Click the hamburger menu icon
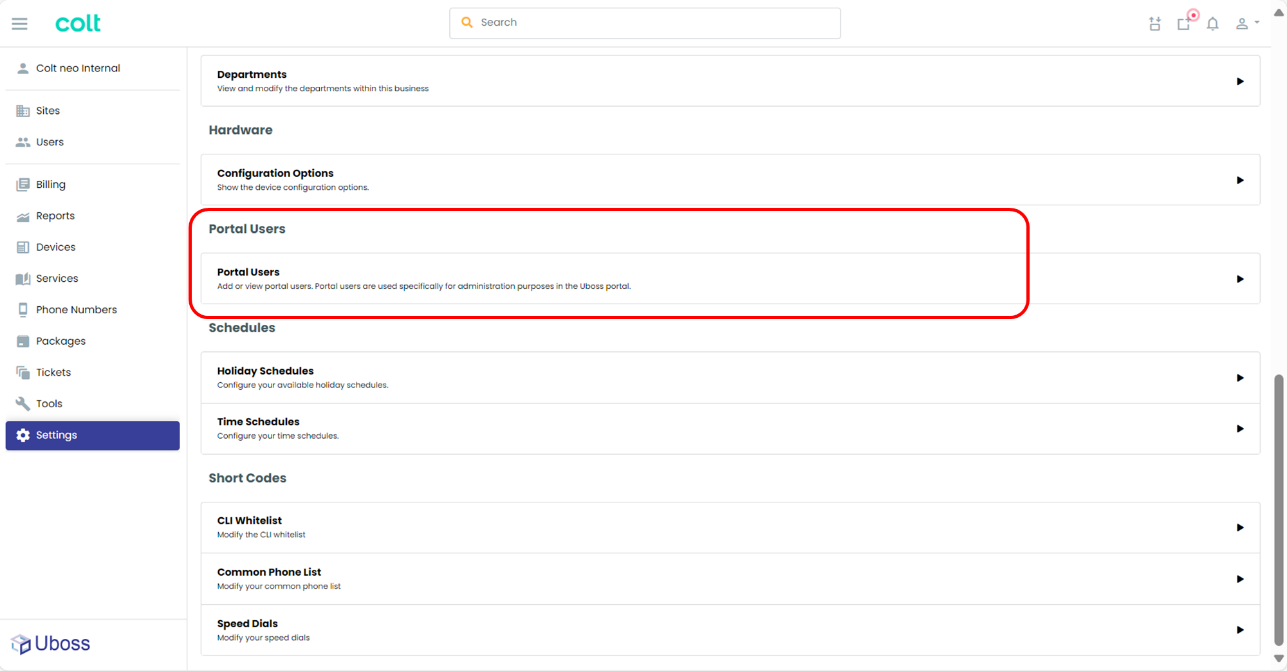This screenshot has width=1287, height=671. (x=19, y=23)
